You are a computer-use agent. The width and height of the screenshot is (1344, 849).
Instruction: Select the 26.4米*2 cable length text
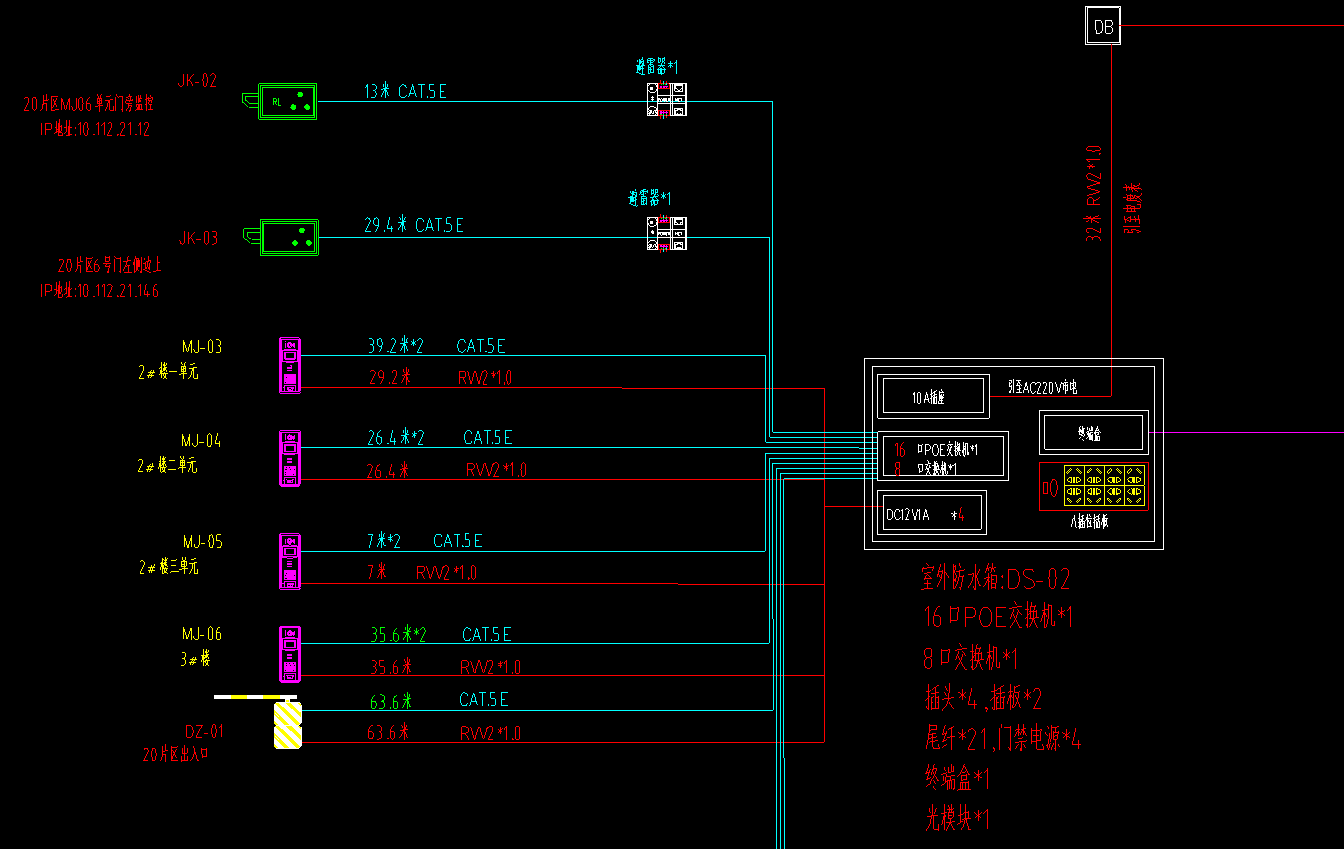tap(396, 438)
